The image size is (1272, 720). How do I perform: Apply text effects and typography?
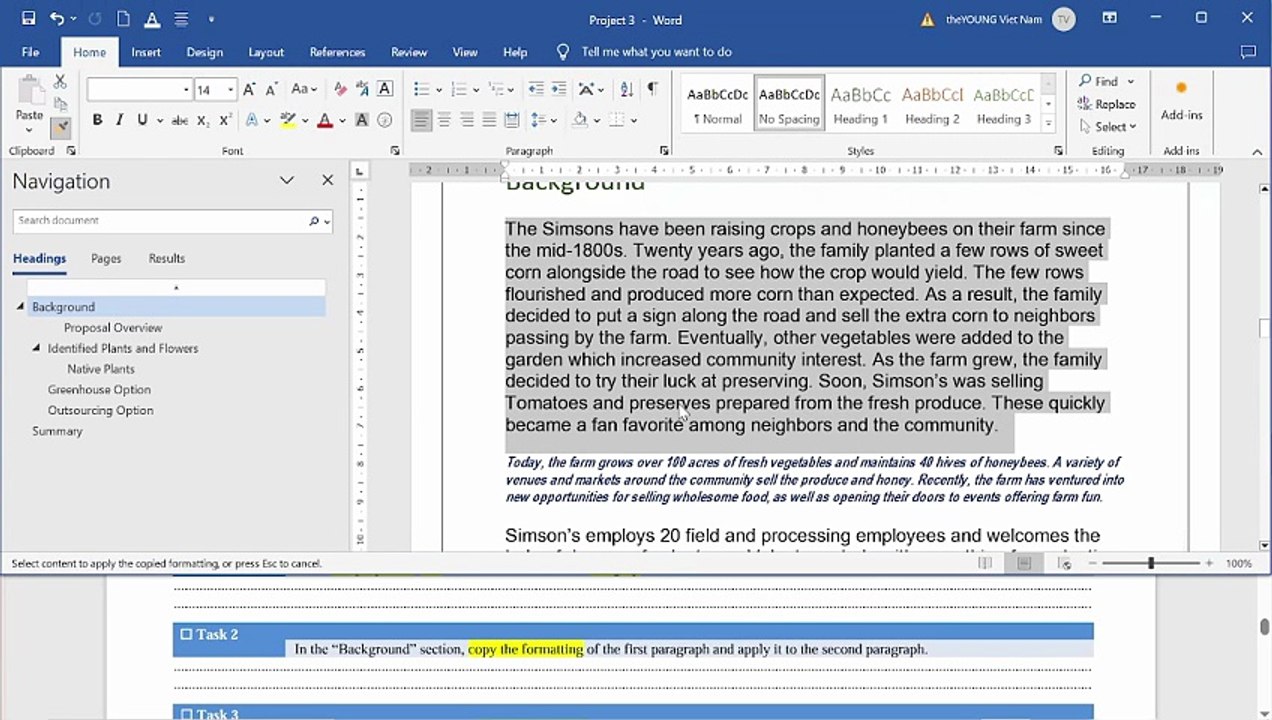tap(252, 120)
